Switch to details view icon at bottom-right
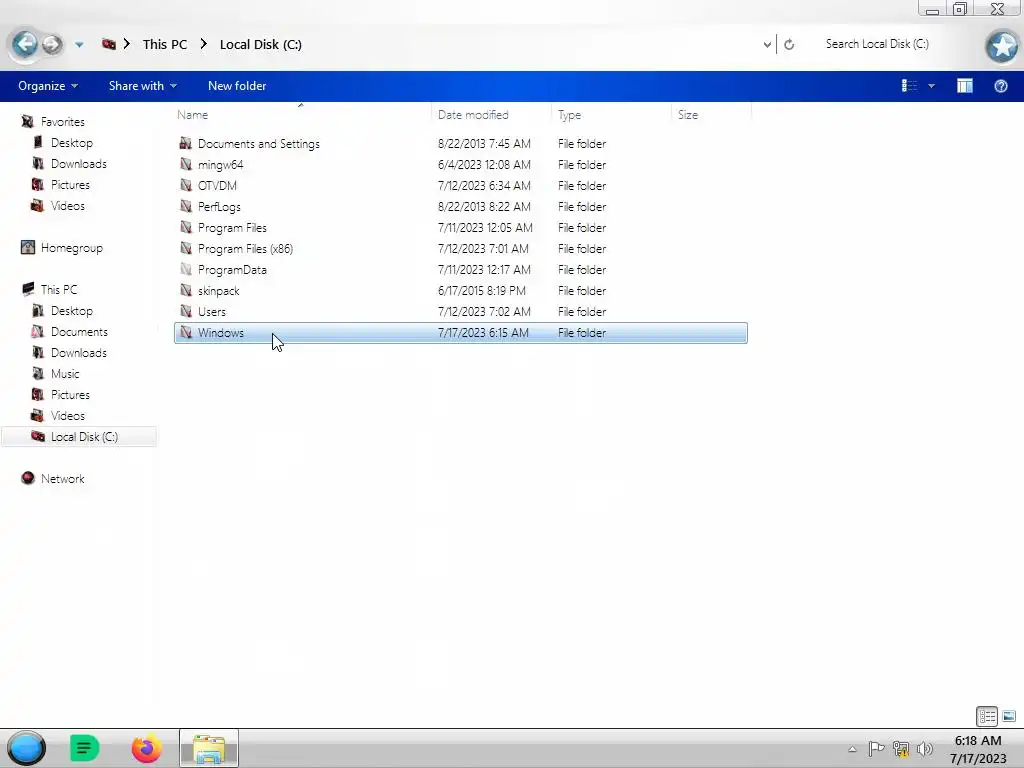Screen dimensions: 1024x768 (x=987, y=716)
